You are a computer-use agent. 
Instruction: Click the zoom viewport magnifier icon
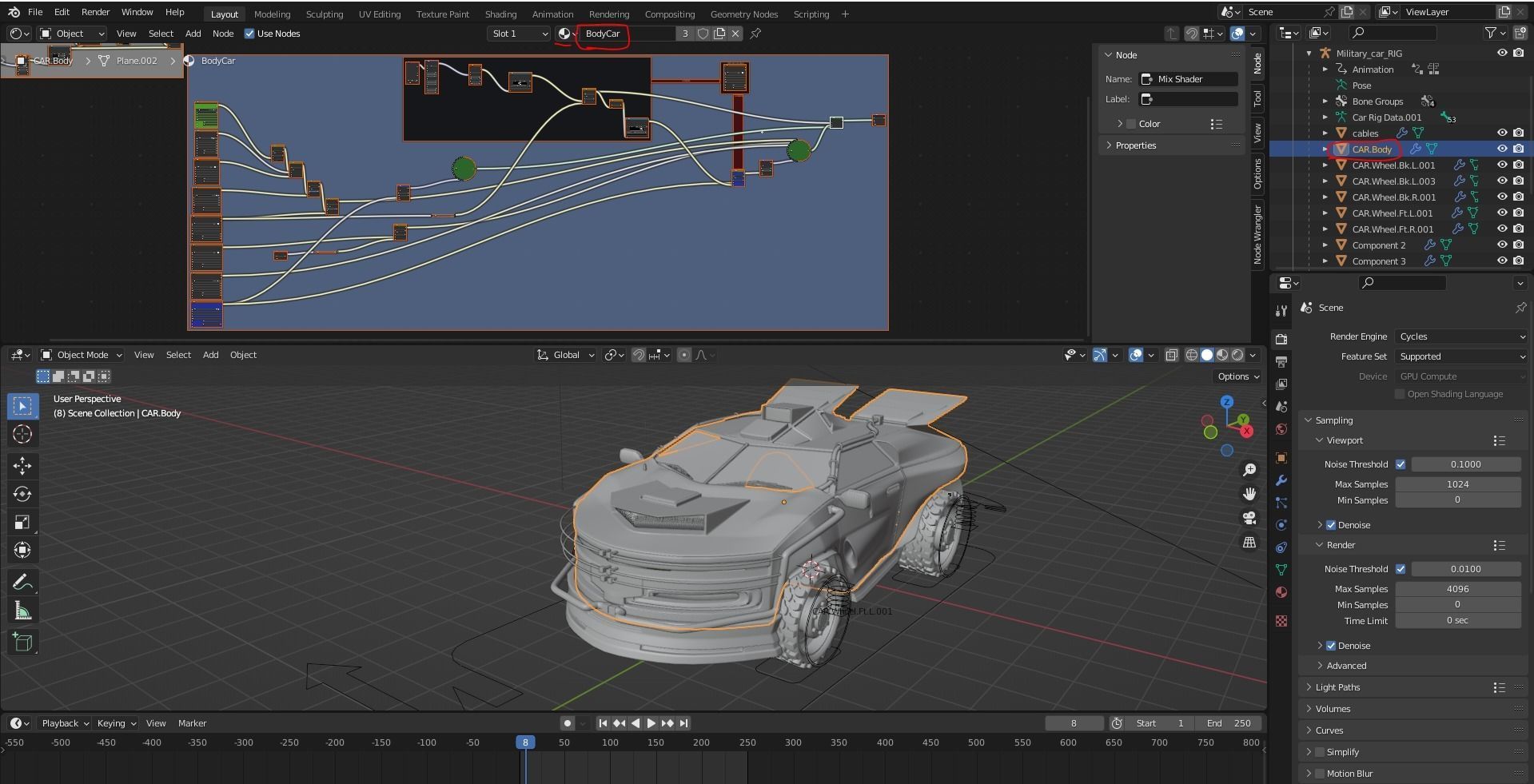pos(1249,470)
